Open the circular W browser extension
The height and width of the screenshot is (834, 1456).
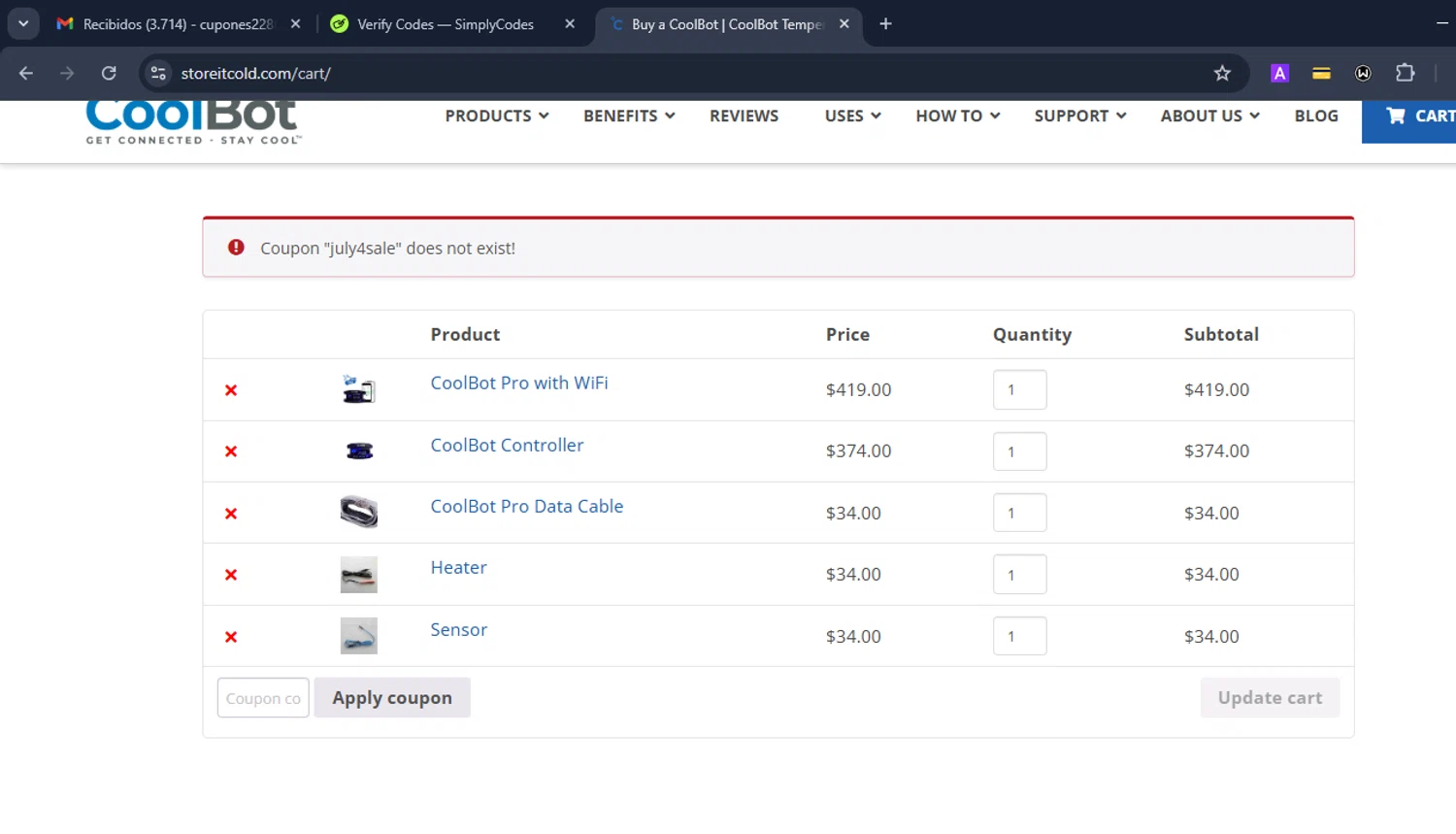click(x=1363, y=73)
